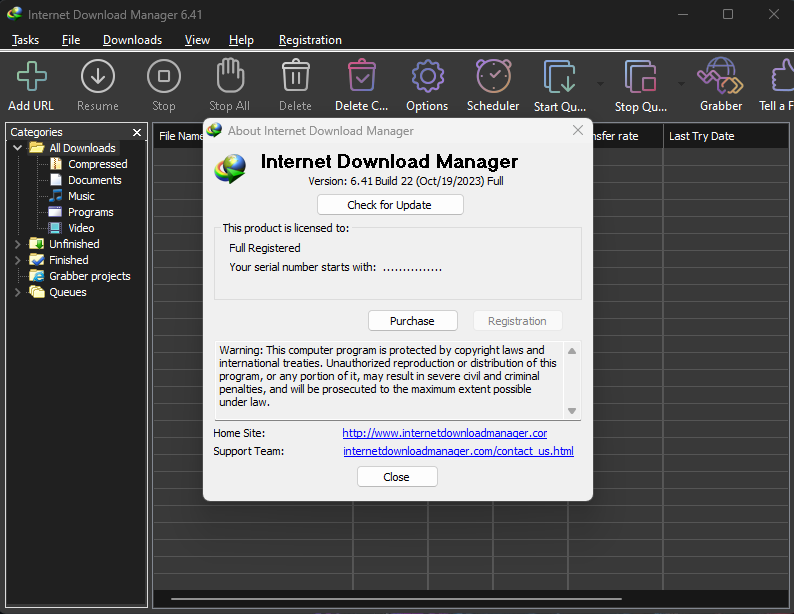Click the Resume toolbar icon
The width and height of the screenshot is (794, 614).
coord(98,76)
